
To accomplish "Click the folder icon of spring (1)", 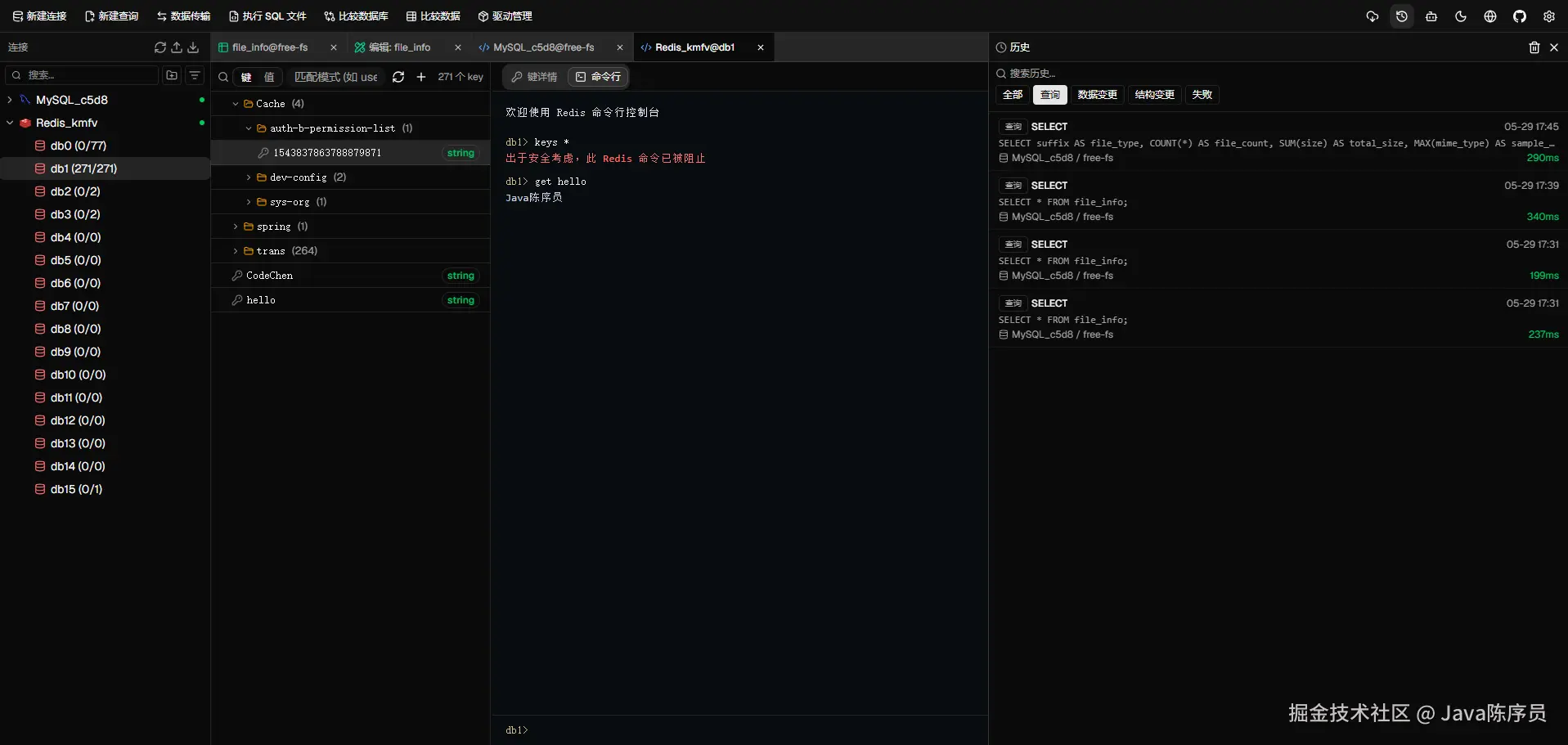I will pyautogui.click(x=249, y=227).
